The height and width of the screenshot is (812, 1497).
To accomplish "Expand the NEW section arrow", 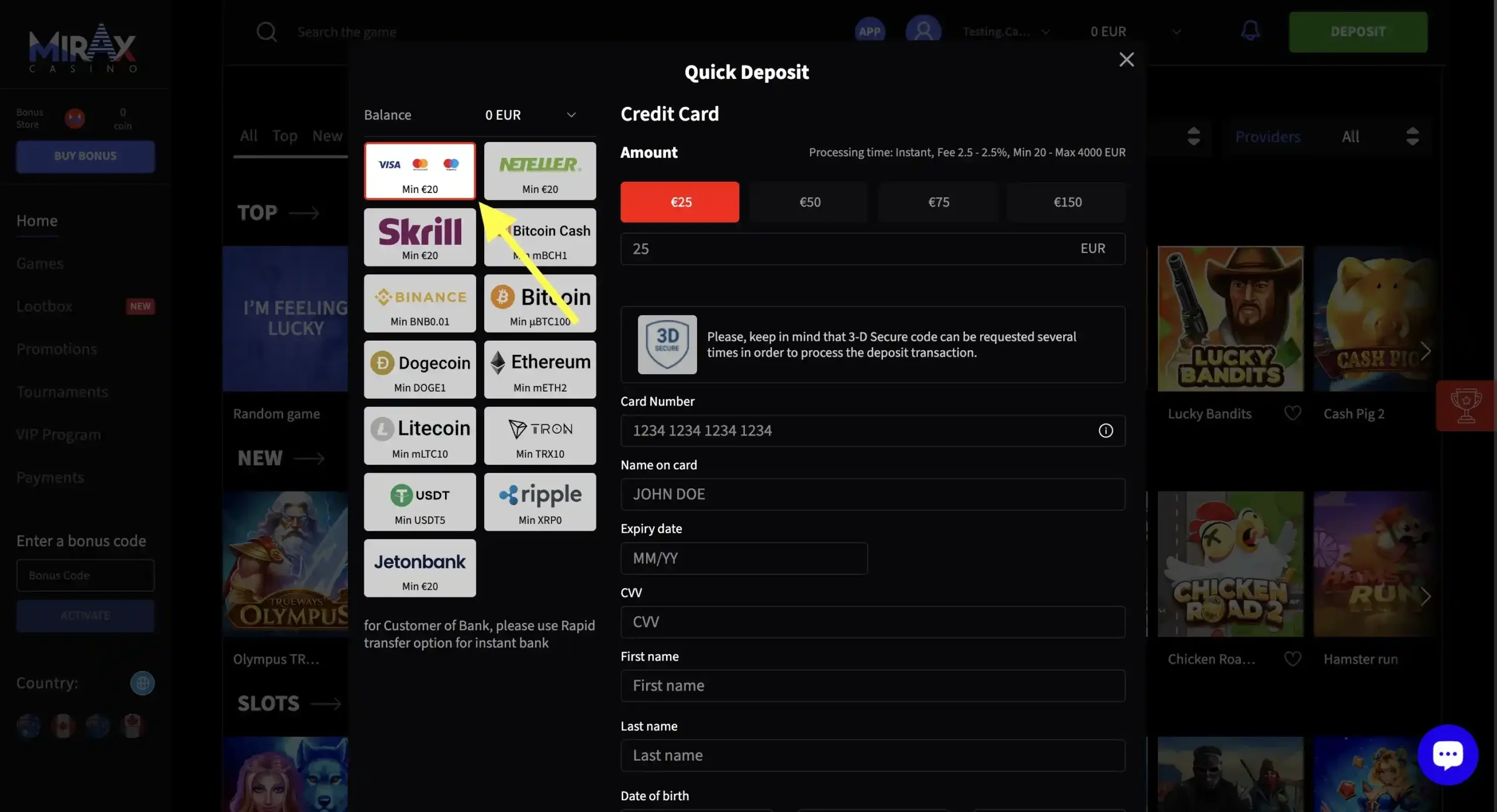I will [x=309, y=458].
